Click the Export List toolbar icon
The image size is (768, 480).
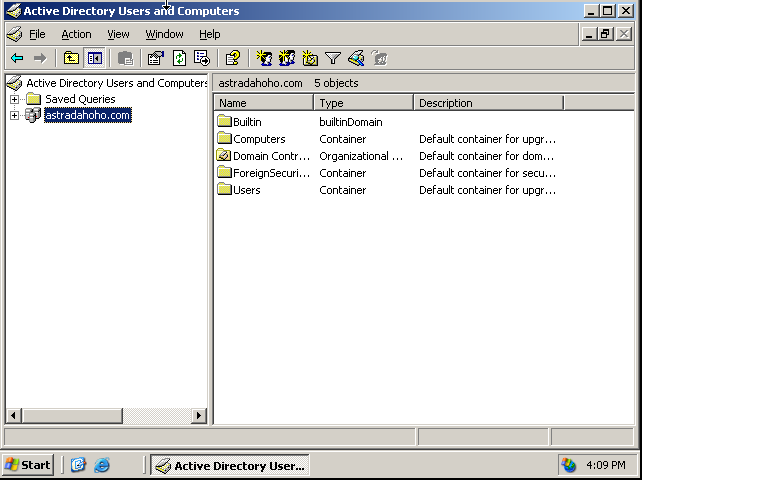tap(202, 59)
